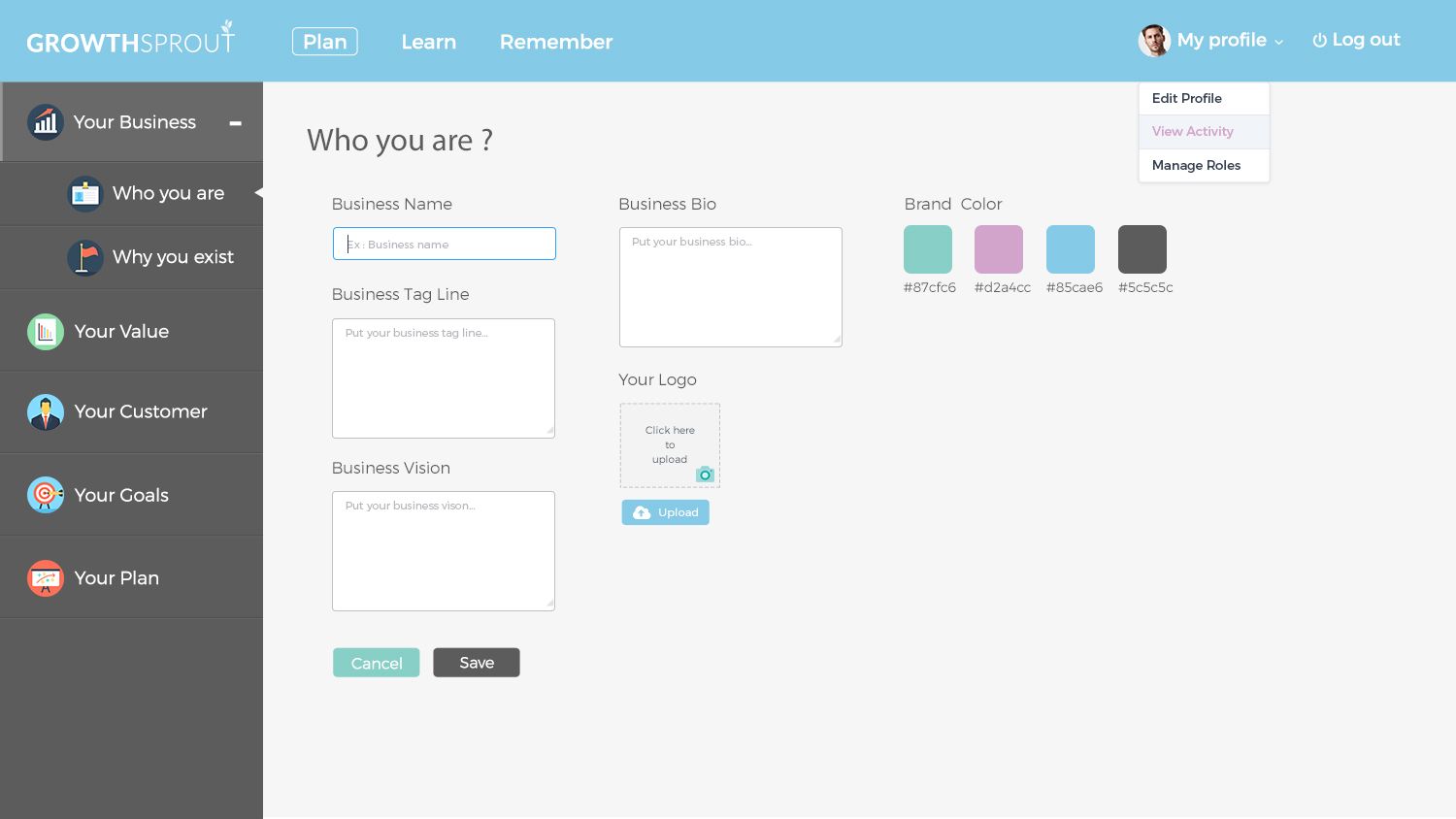Click into the Business Tag Line textarea
Image resolution: width=1456 pixels, height=819 pixels.
point(444,378)
